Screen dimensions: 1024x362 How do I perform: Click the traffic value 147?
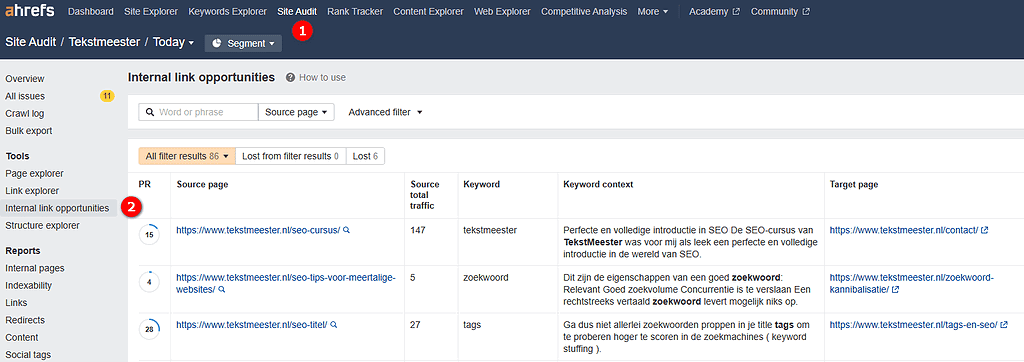[x=418, y=230]
